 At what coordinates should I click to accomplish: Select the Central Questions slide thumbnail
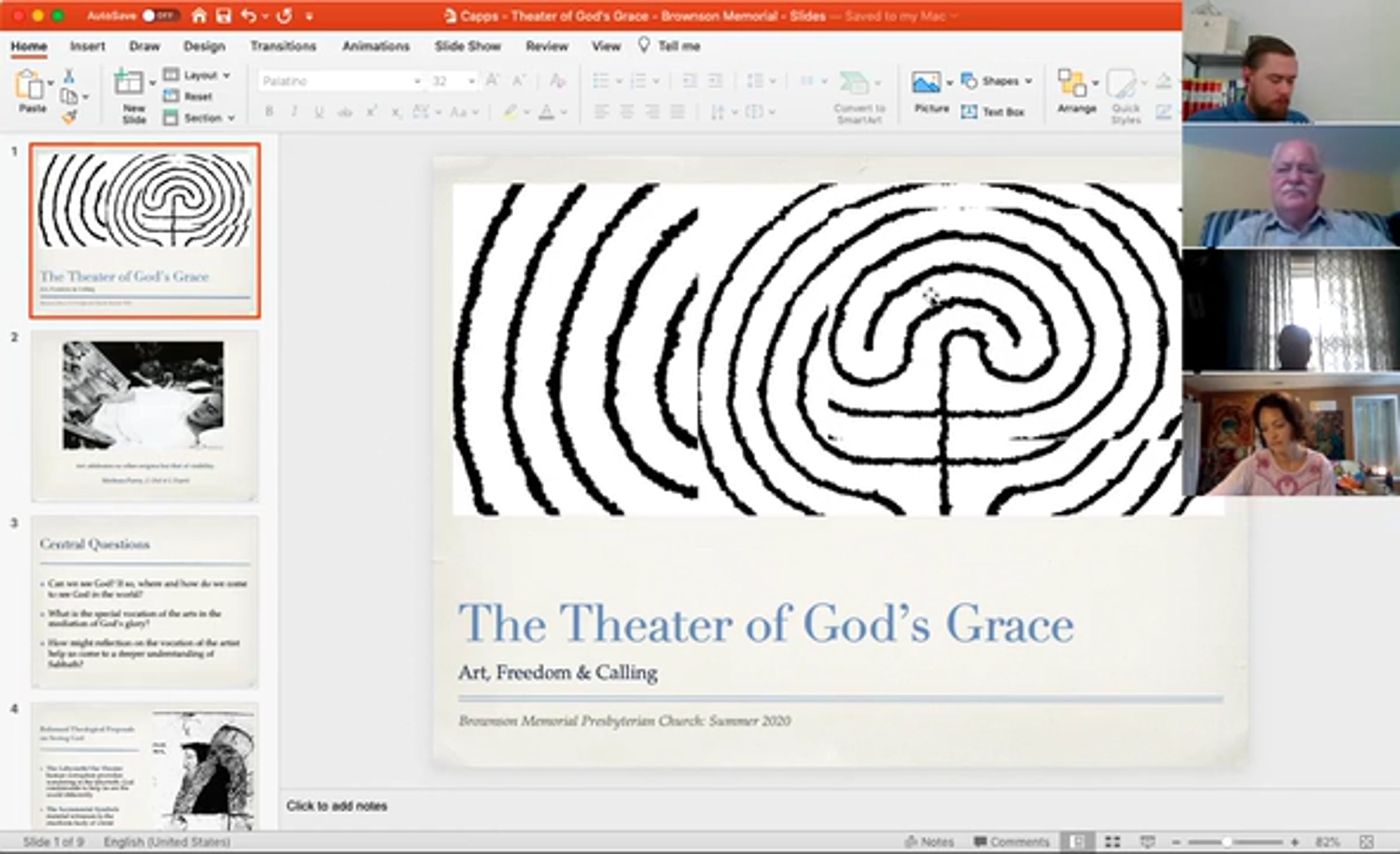pyautogui.click(x=144, y=601)
